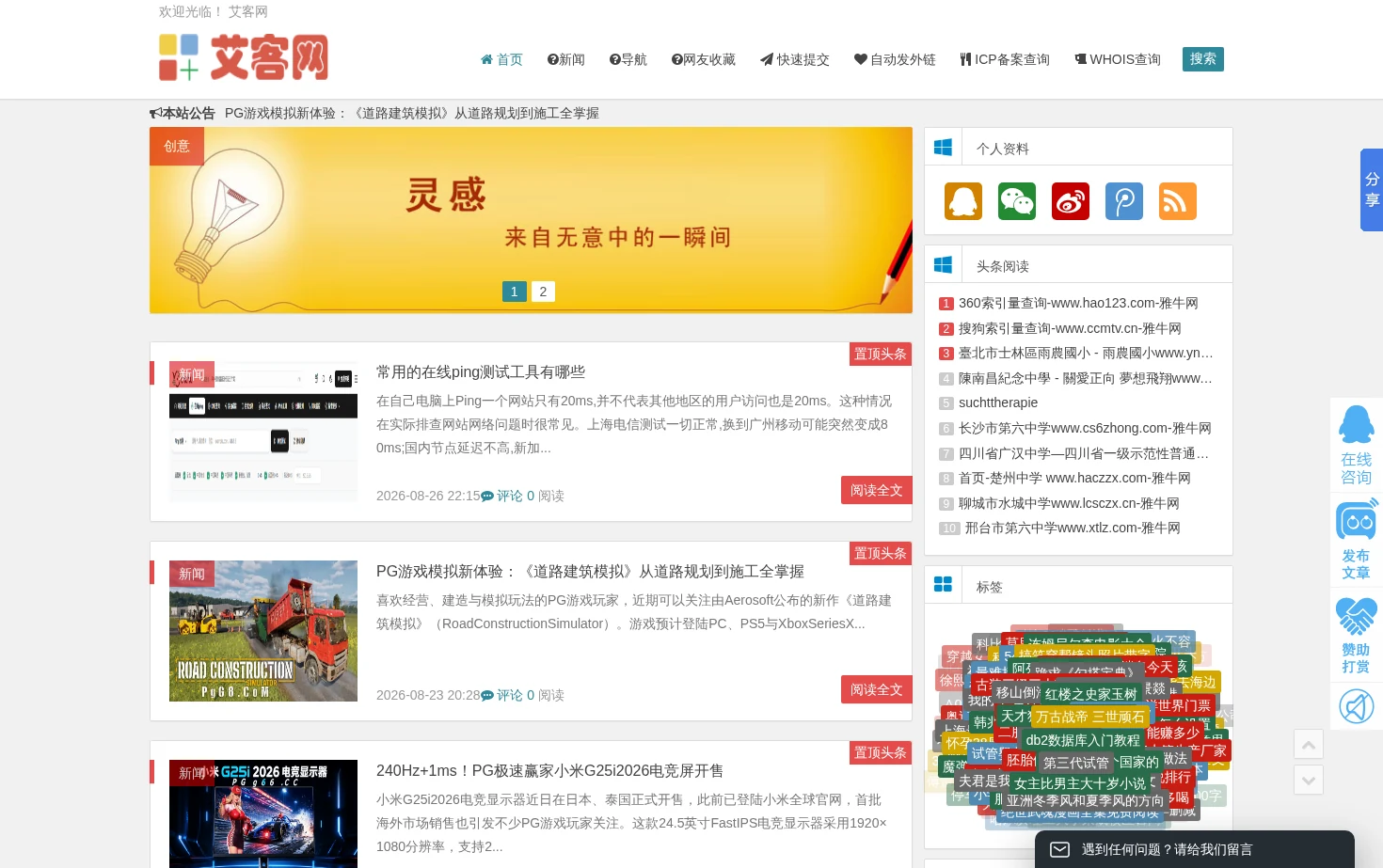Image resolution: width=1383 pixels, height=868 pixels.
Task: Click the 在线咨询 QQ sidebar icon
Action: point(1356,445)
